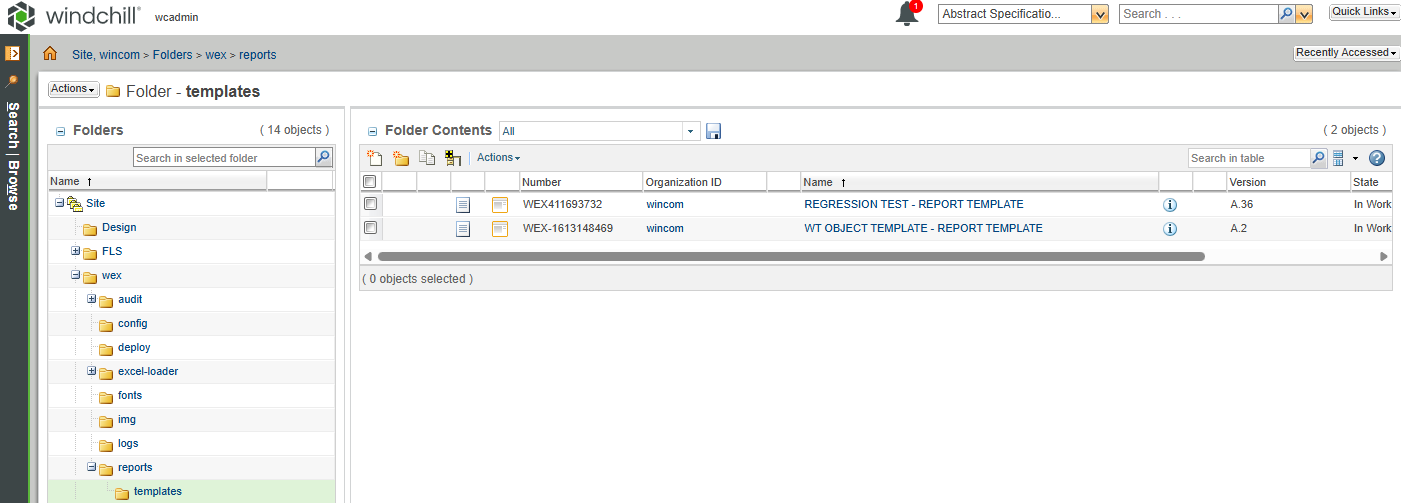Image resolution: width=1401 pixels, height=503 pixels.
Task: Open the table view options dropdown arrow
Action: tap(1356, 158)
